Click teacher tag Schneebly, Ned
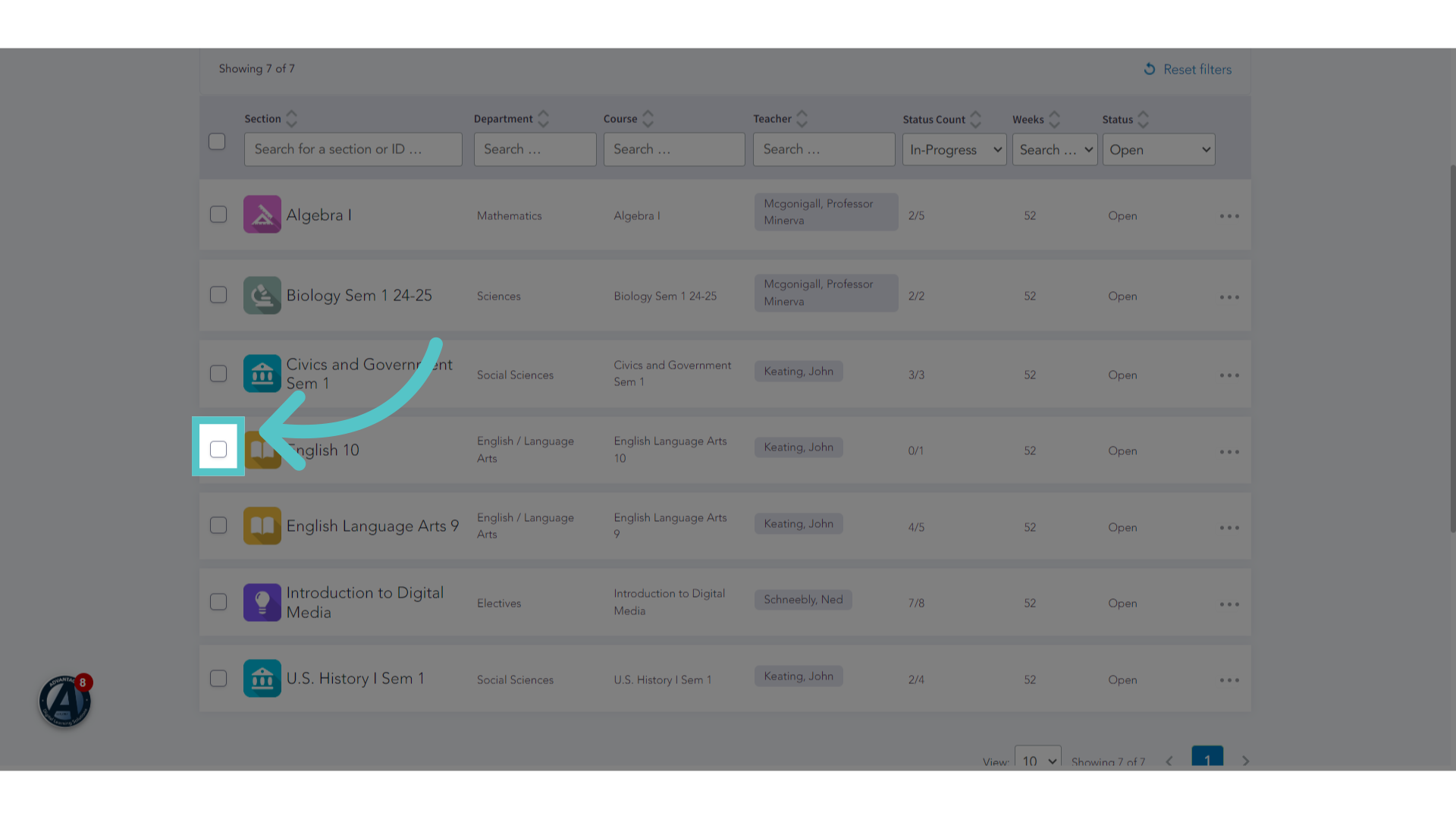The width and height of the screenshot is (1456, 819). (803, 600)
